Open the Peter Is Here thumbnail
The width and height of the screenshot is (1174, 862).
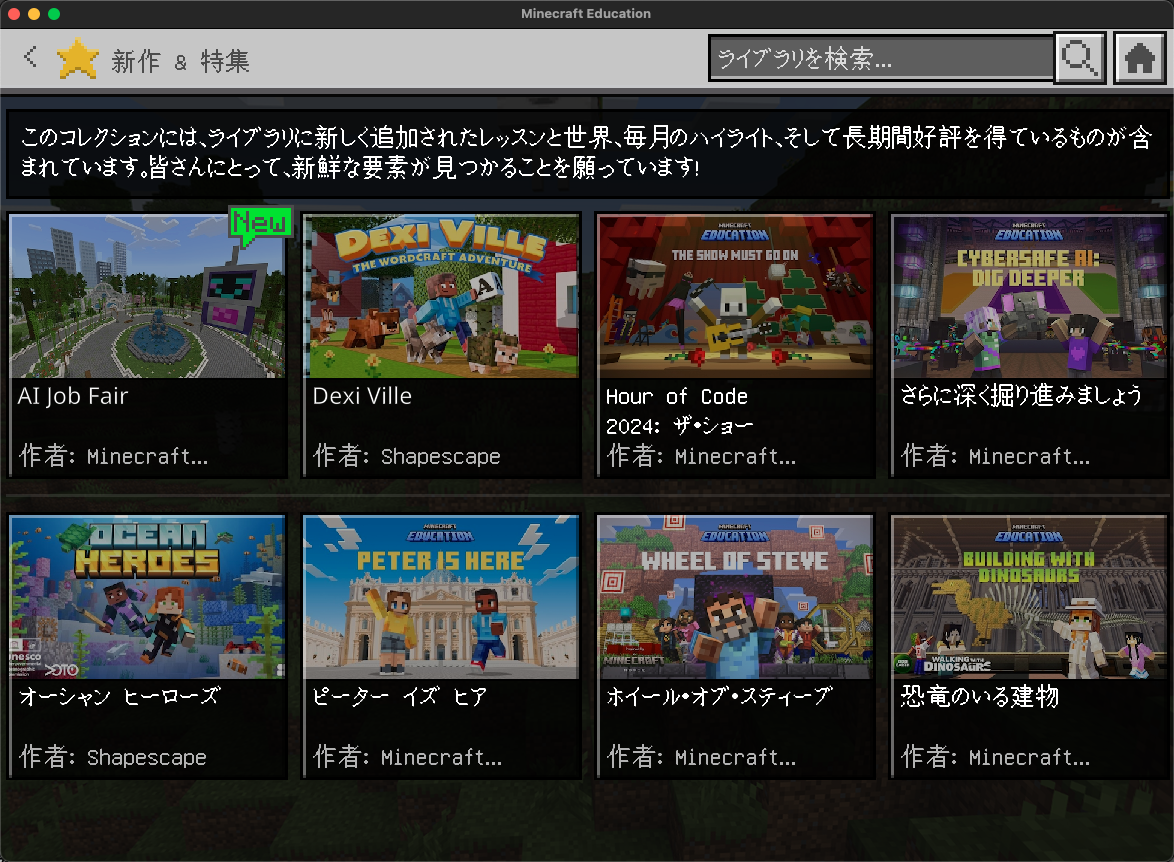[x=442, y=598]
